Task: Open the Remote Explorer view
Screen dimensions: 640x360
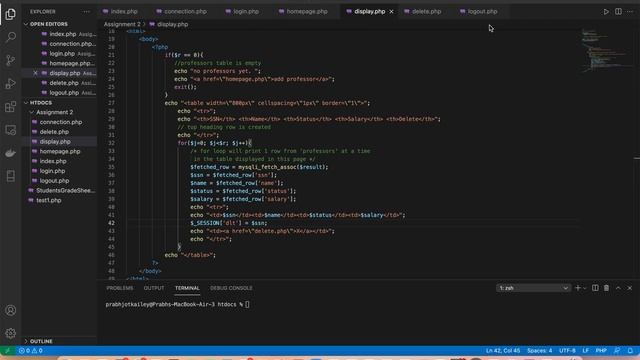Action: pos(11,130)
